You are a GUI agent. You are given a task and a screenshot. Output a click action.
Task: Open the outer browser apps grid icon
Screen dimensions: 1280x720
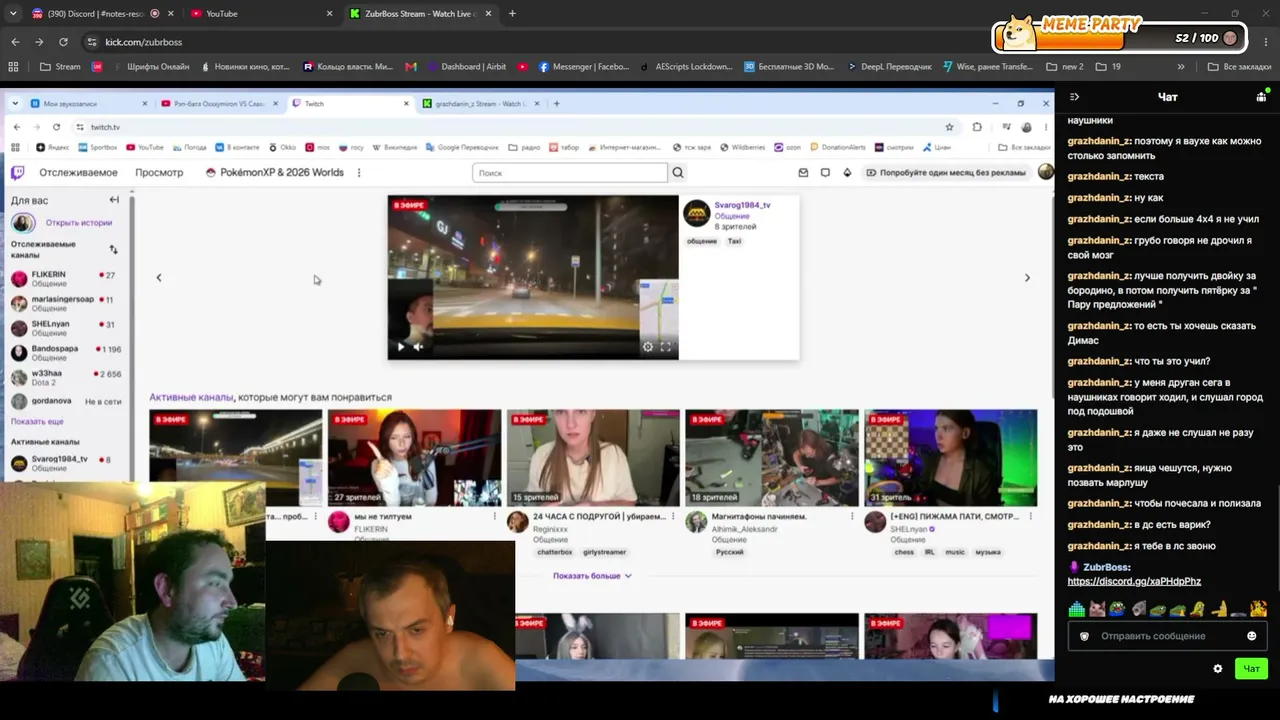(13, 67)
